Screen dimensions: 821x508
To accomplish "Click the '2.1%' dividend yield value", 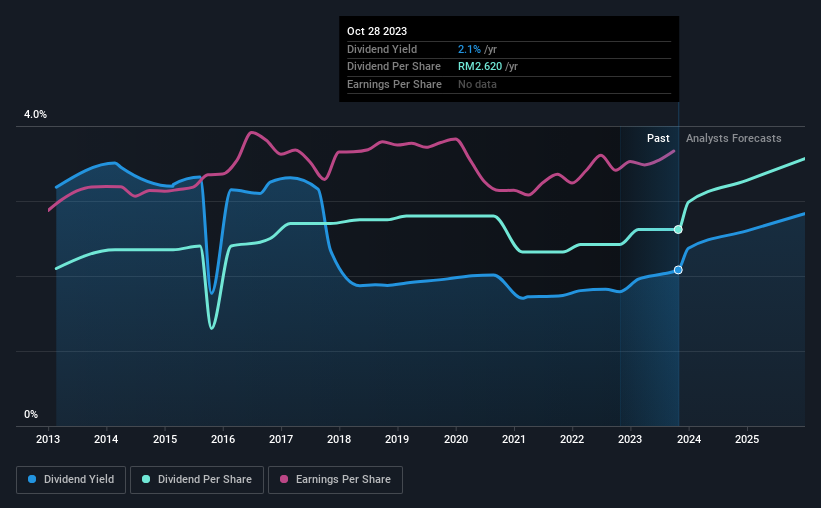I will [469, 49].
